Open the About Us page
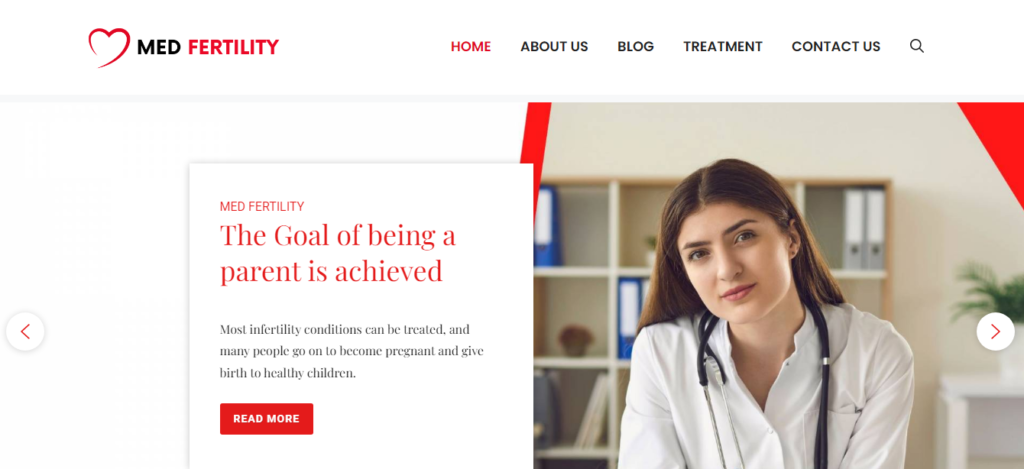1024x469 pixels. tap(554, 46)
